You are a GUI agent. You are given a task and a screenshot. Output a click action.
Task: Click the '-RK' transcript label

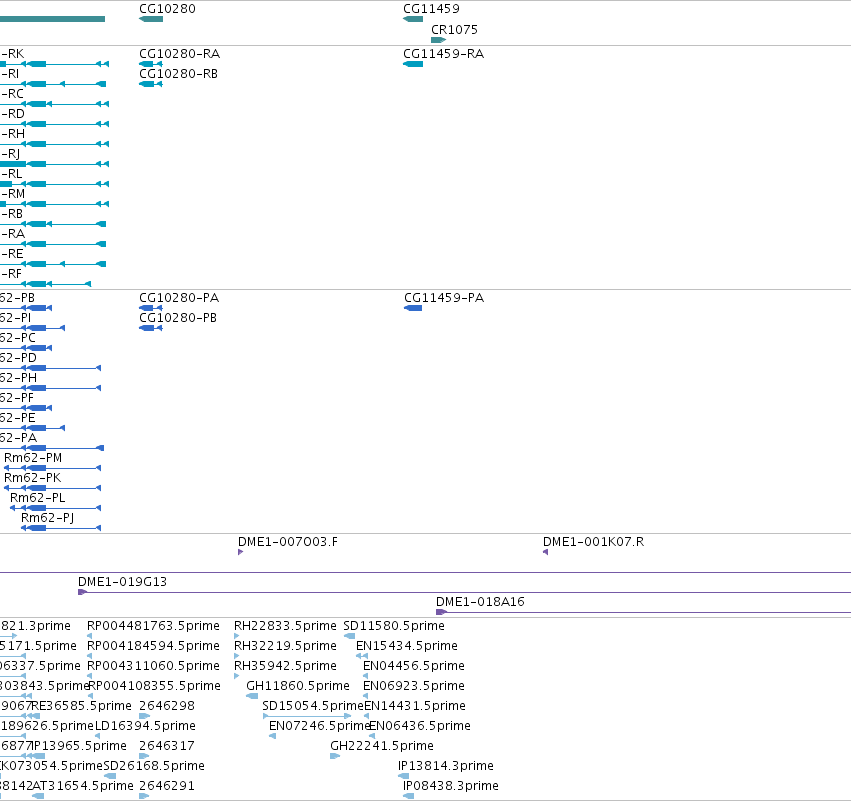[12, 54]
